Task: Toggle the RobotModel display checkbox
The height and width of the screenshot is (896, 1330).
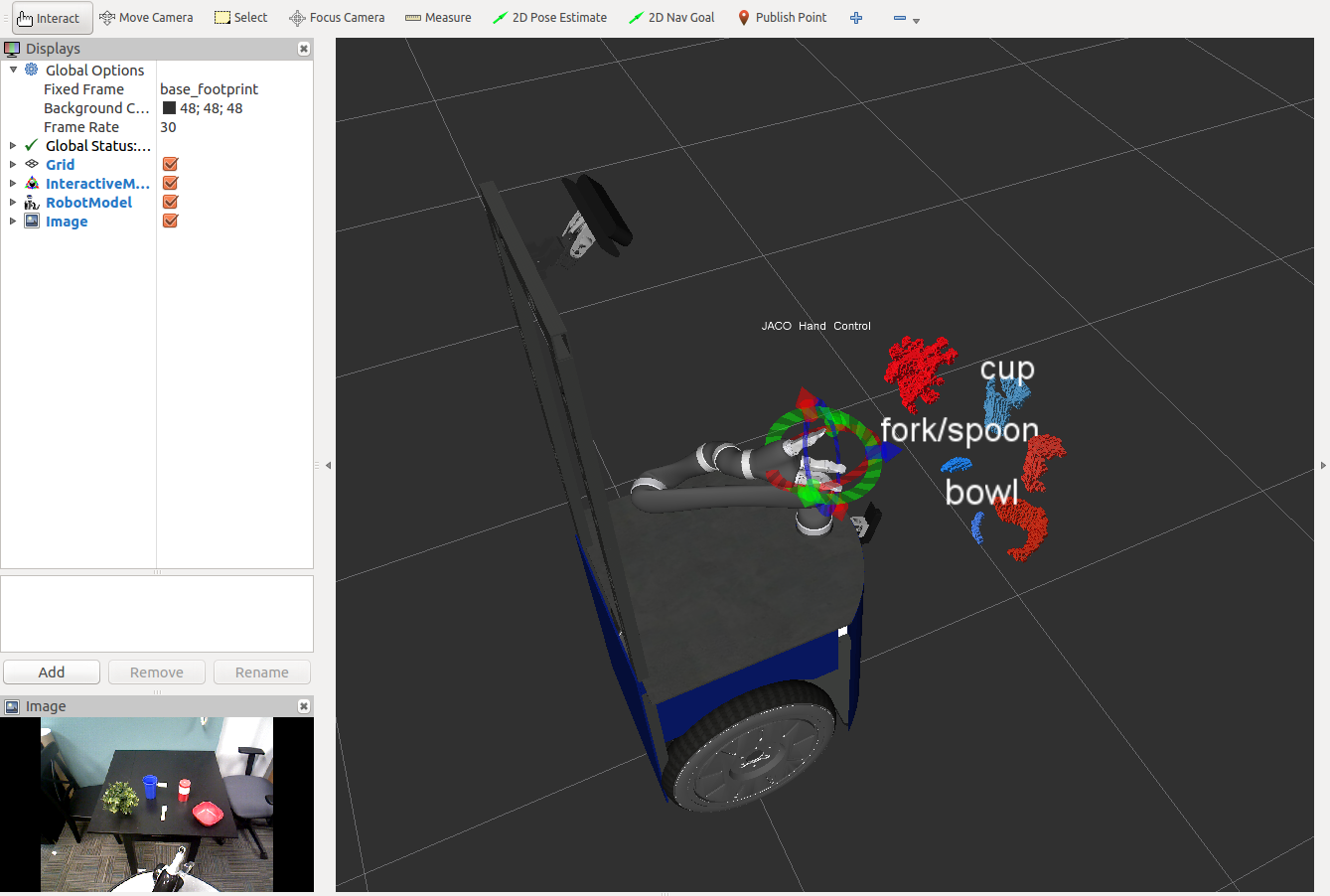Action: click(x=170, y=203)
